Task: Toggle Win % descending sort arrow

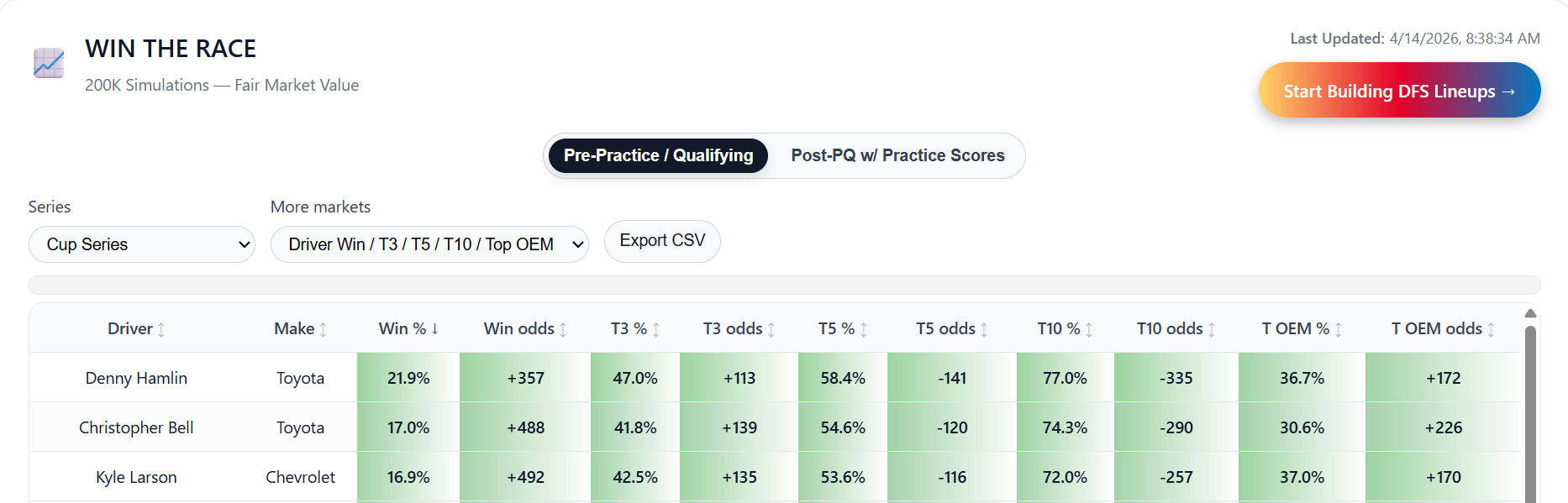Action: (x=435, y=329)
